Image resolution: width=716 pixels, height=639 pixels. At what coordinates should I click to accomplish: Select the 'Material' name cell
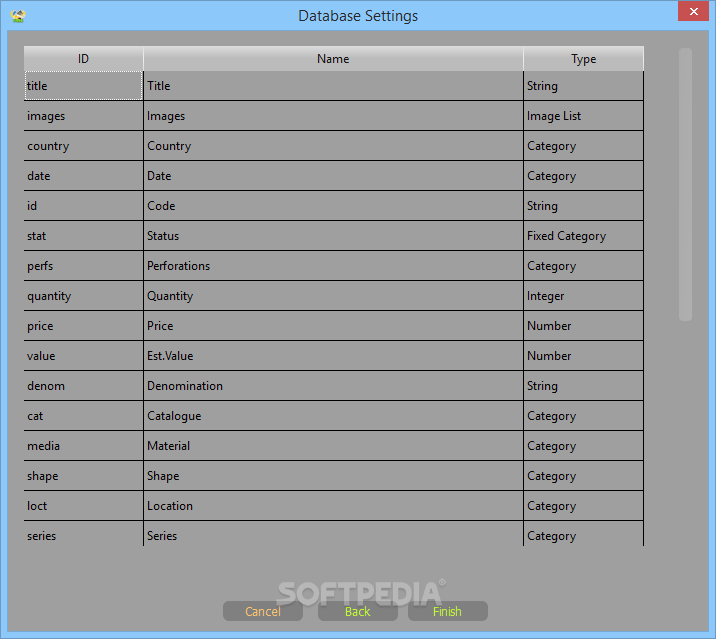pyautogui.click(x=333, y=446)
